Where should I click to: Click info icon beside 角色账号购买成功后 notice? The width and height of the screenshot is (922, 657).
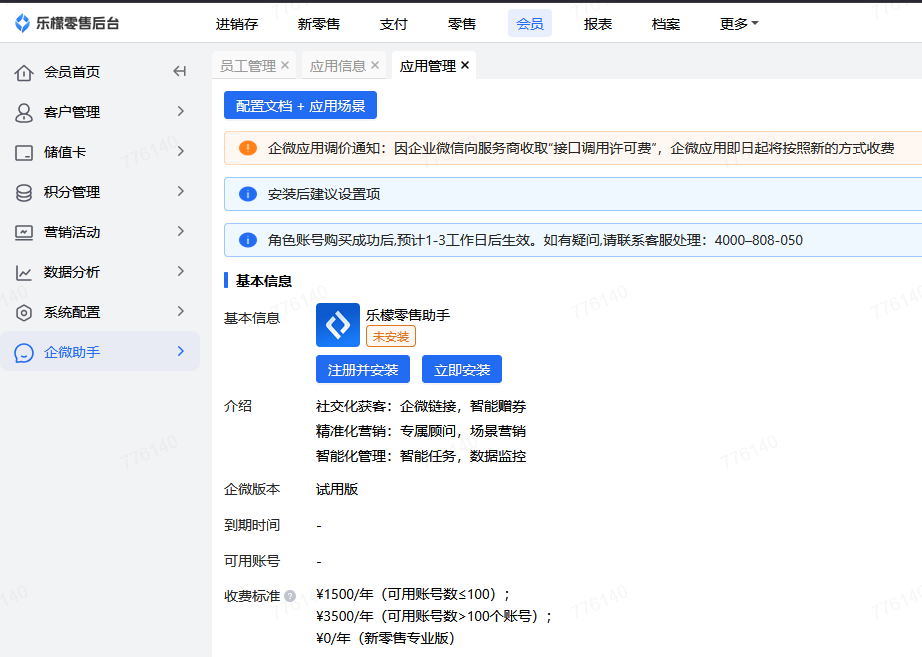(x=248, y=240)
